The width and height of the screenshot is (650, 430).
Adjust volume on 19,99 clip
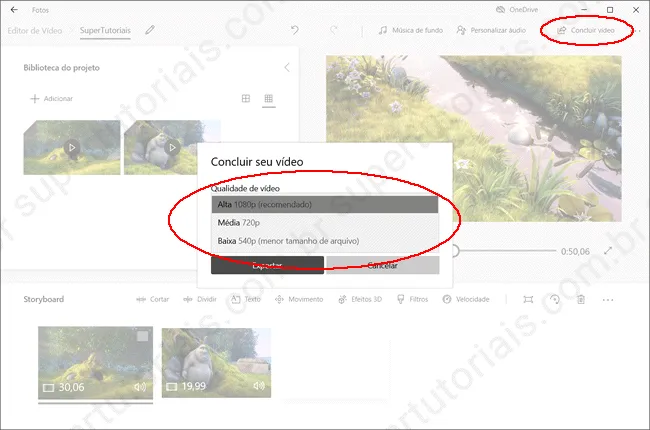259,386
